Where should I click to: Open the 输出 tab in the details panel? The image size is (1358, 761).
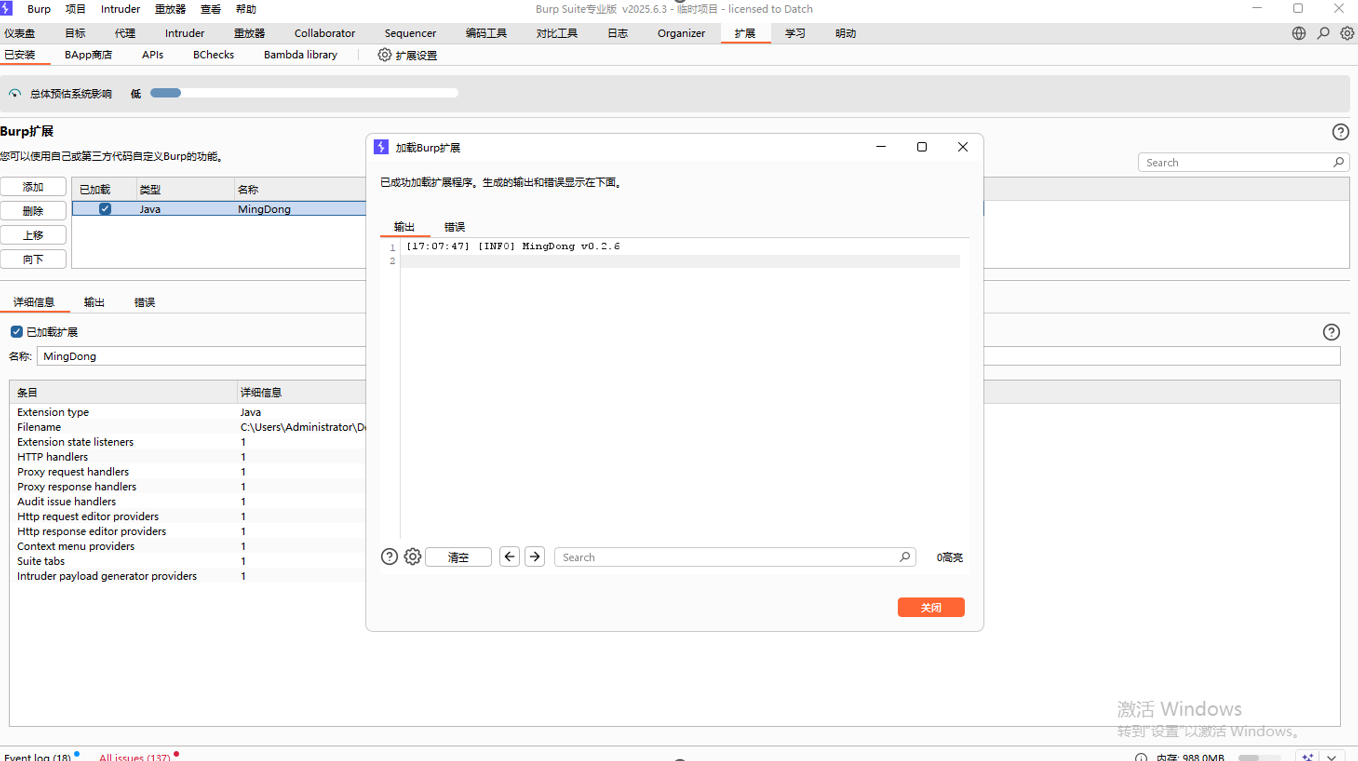click(94, 302)
